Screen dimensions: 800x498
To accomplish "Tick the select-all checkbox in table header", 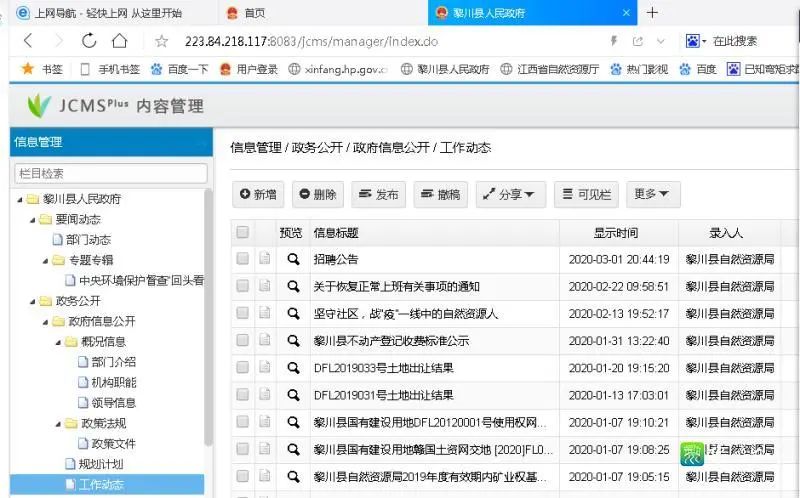I will coord(242,232).
